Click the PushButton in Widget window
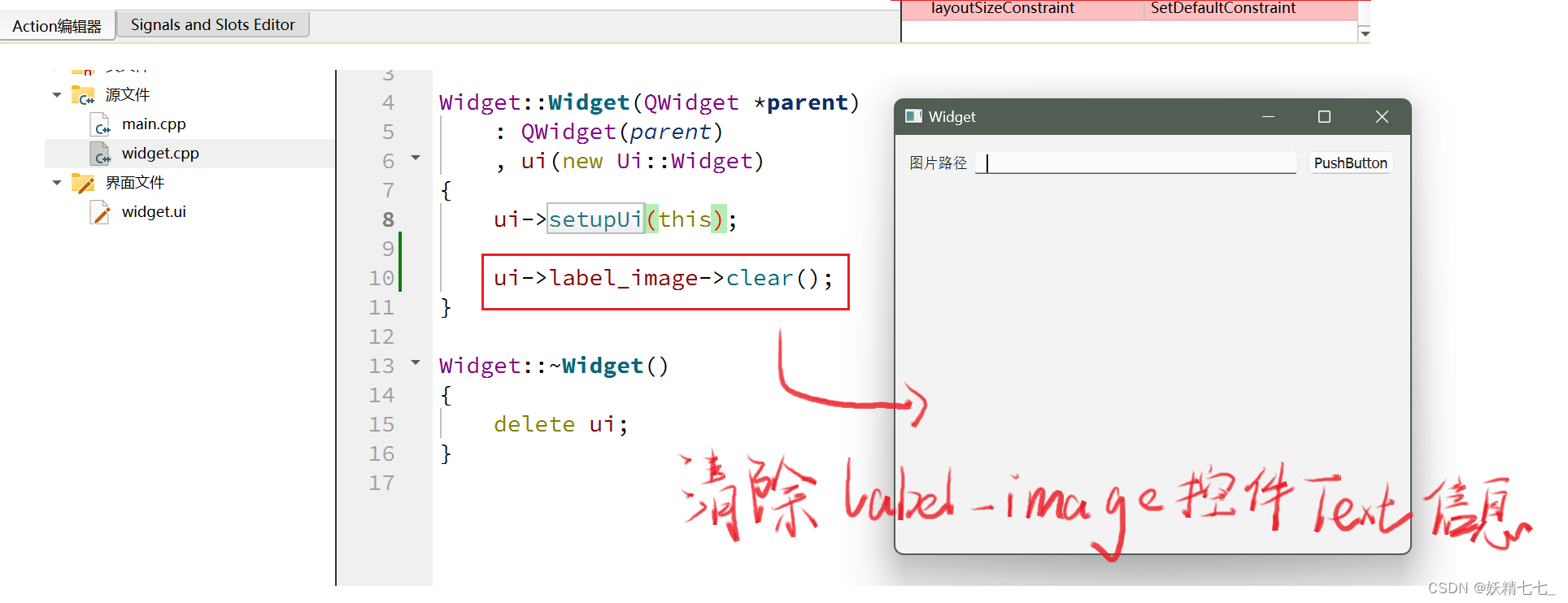This screenshot has width=1568, height=603. point(1350,163)
